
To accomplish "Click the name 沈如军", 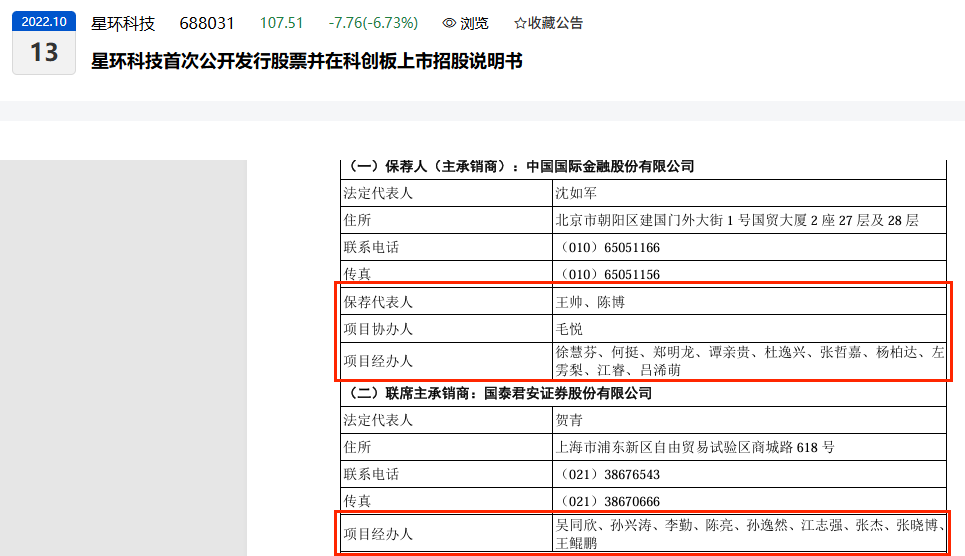I will point(576,193).
